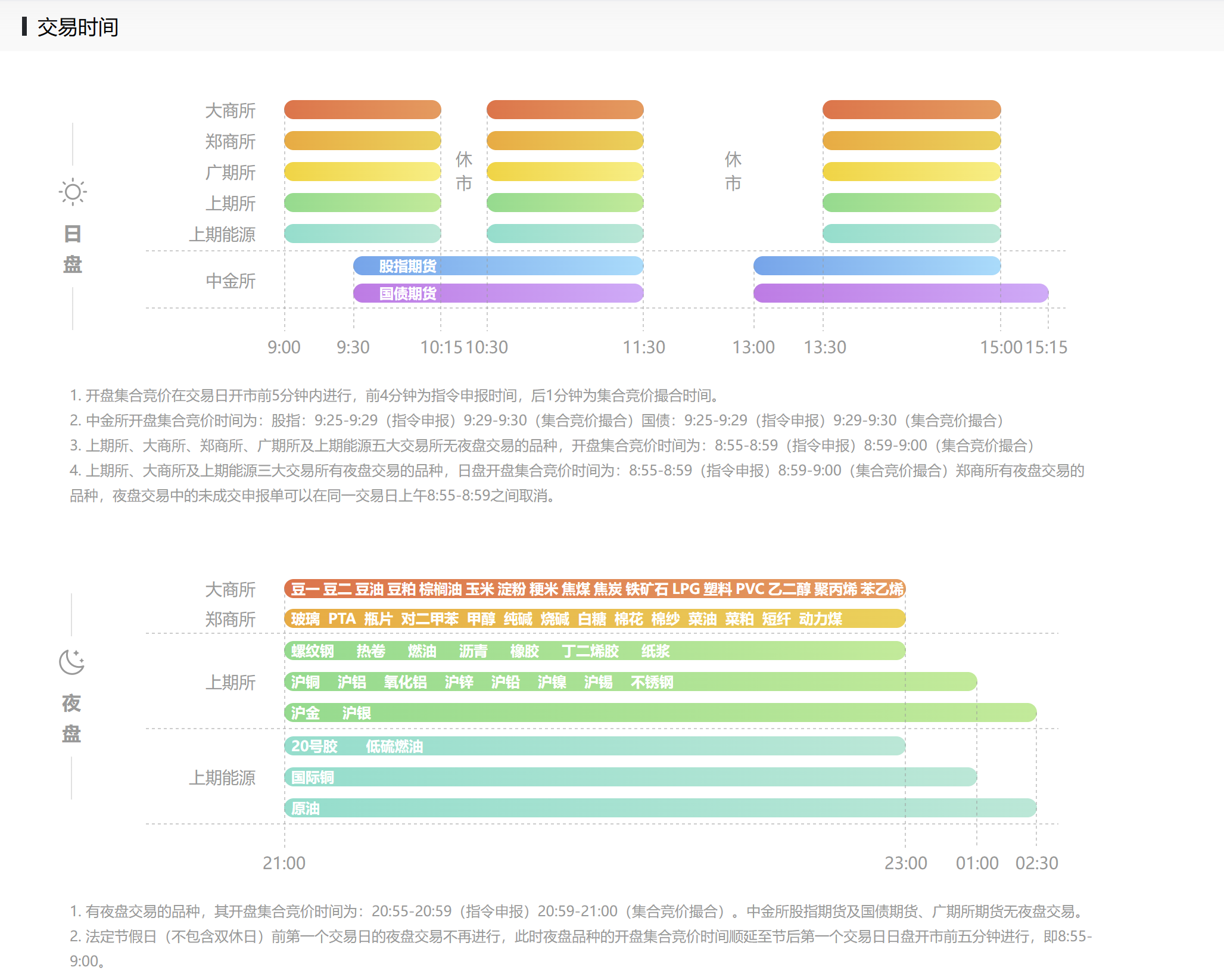This screenshot has height=980, width=1224.
Task: Click the 大商所 label in day session
Action: tap(230, 111)
